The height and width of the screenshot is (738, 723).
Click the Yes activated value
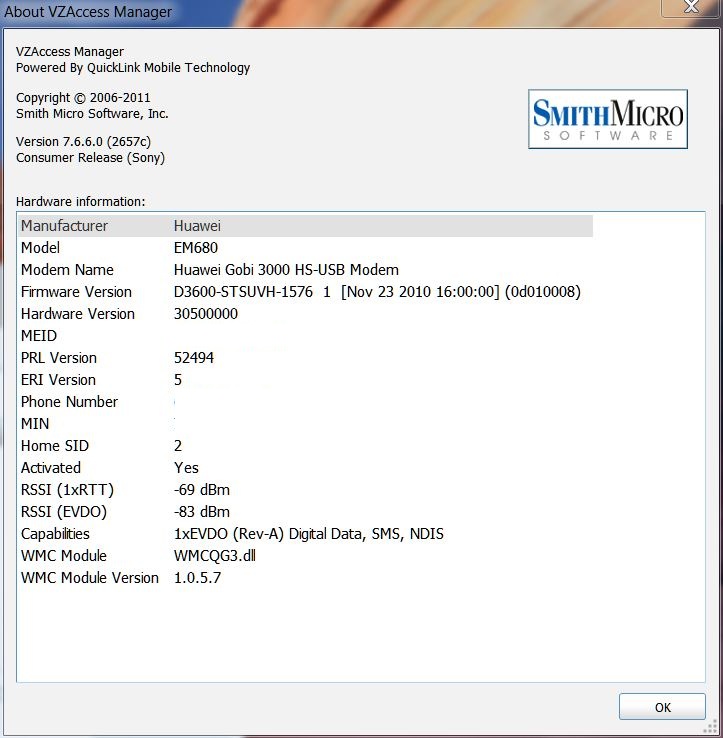click(x=186, y=468)
